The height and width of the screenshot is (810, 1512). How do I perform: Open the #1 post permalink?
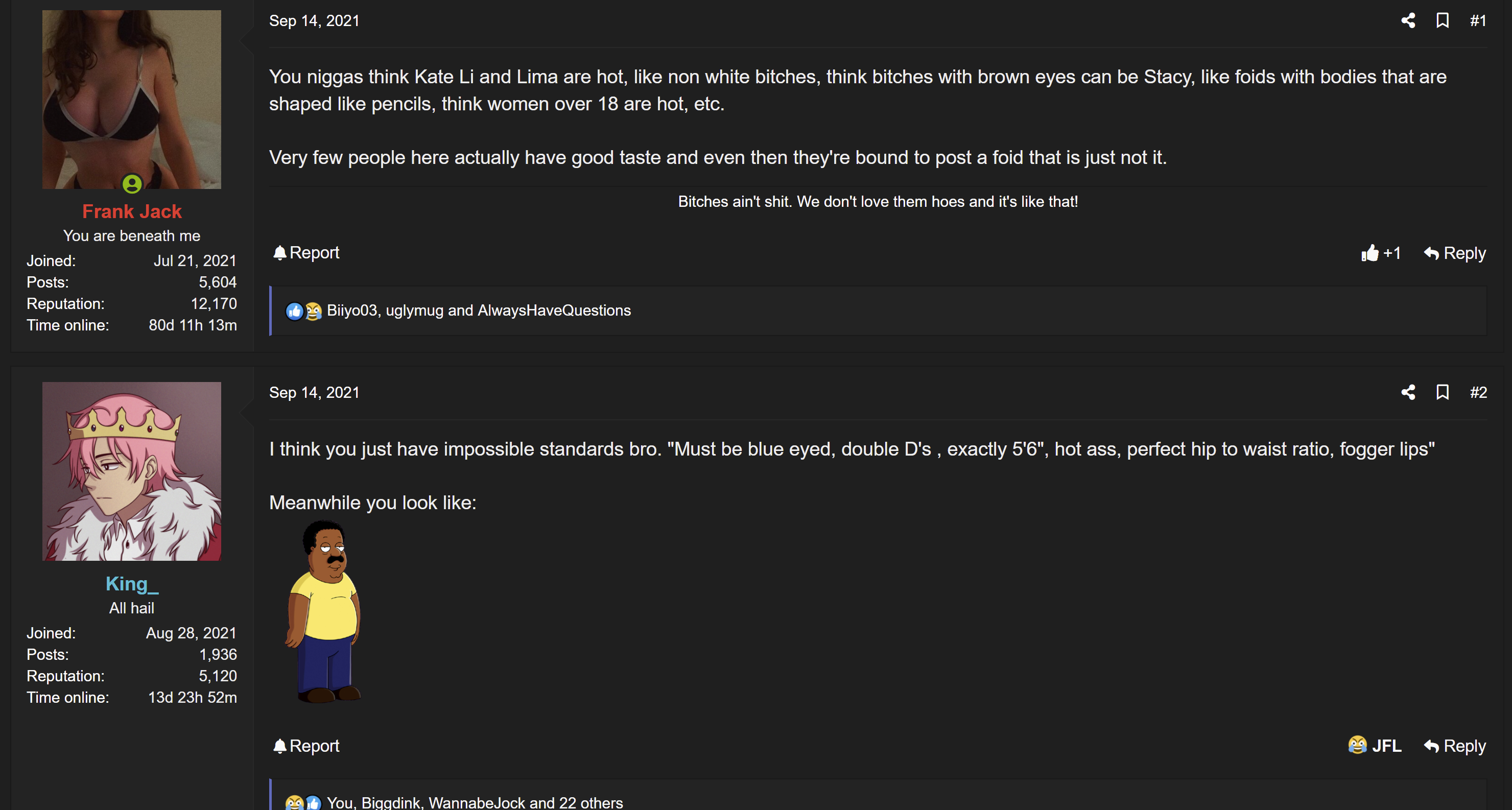coord(1477,20)
